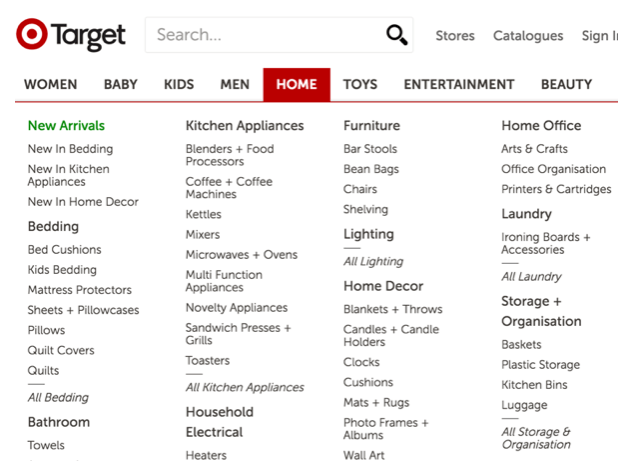Select Quilt Covers
Image resolution: width=638 pixels, height=461 pixels.
point(61,350)
